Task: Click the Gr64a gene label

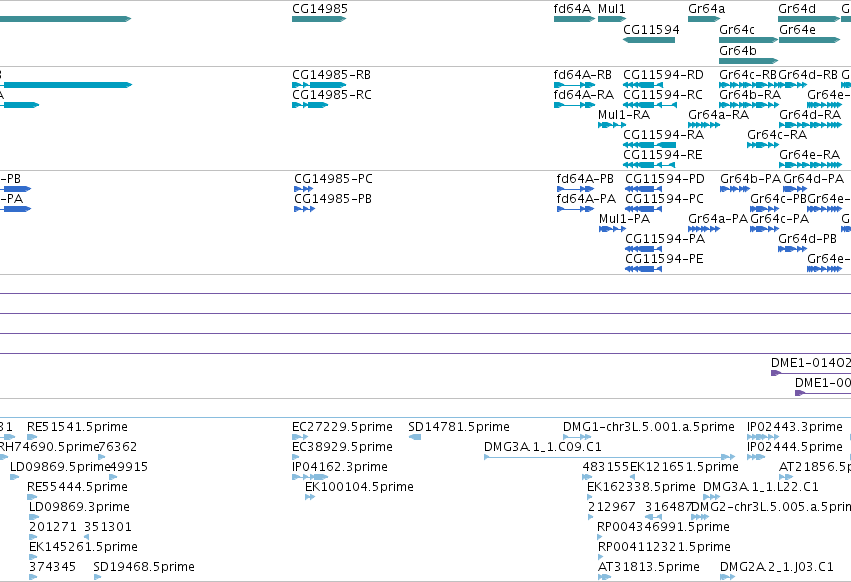Action: pyautogui.click(x=706, y=9)
